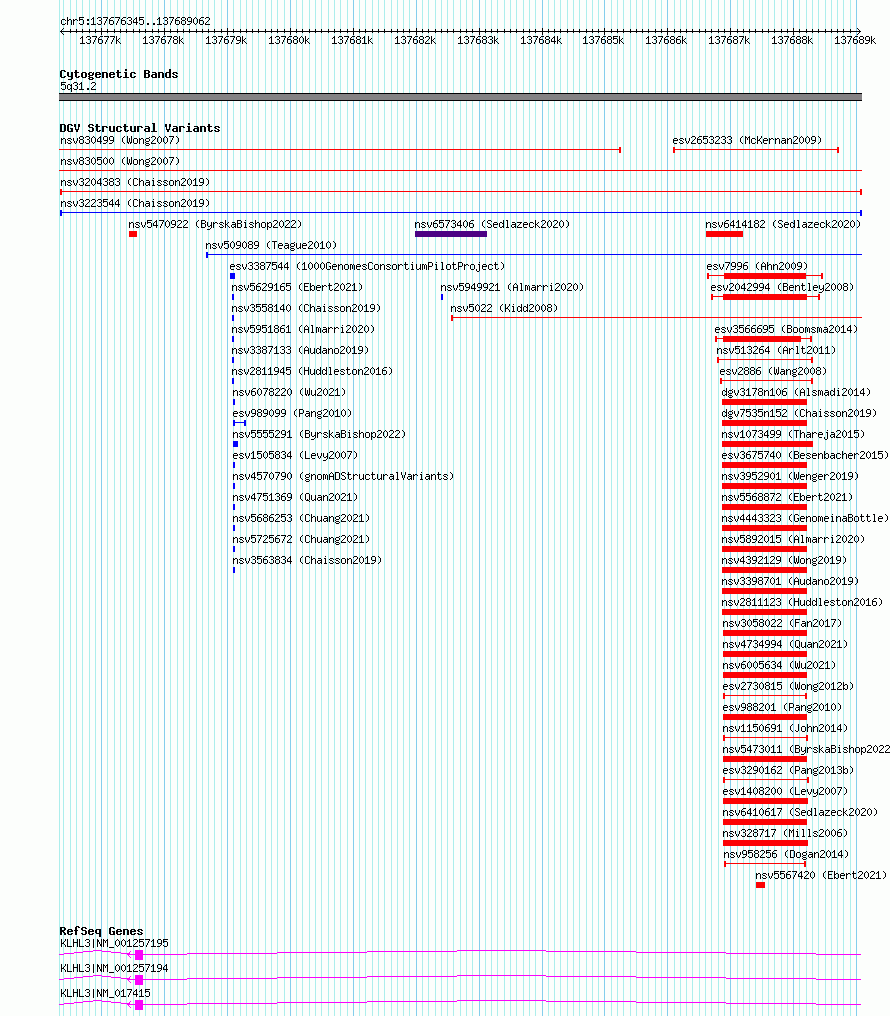Select the nsv3058022 (Fan2017) label
Screen dimensions: 890x1016
pos(782,623)
